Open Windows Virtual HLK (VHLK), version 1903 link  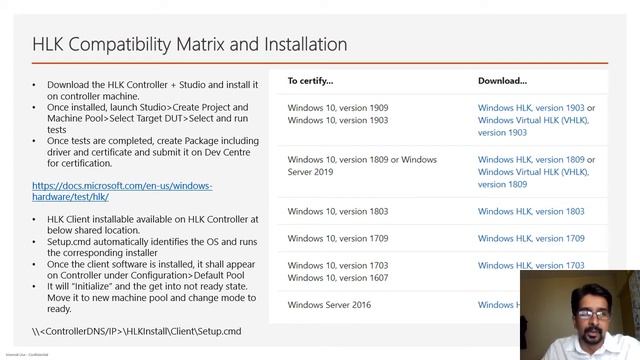533,126
